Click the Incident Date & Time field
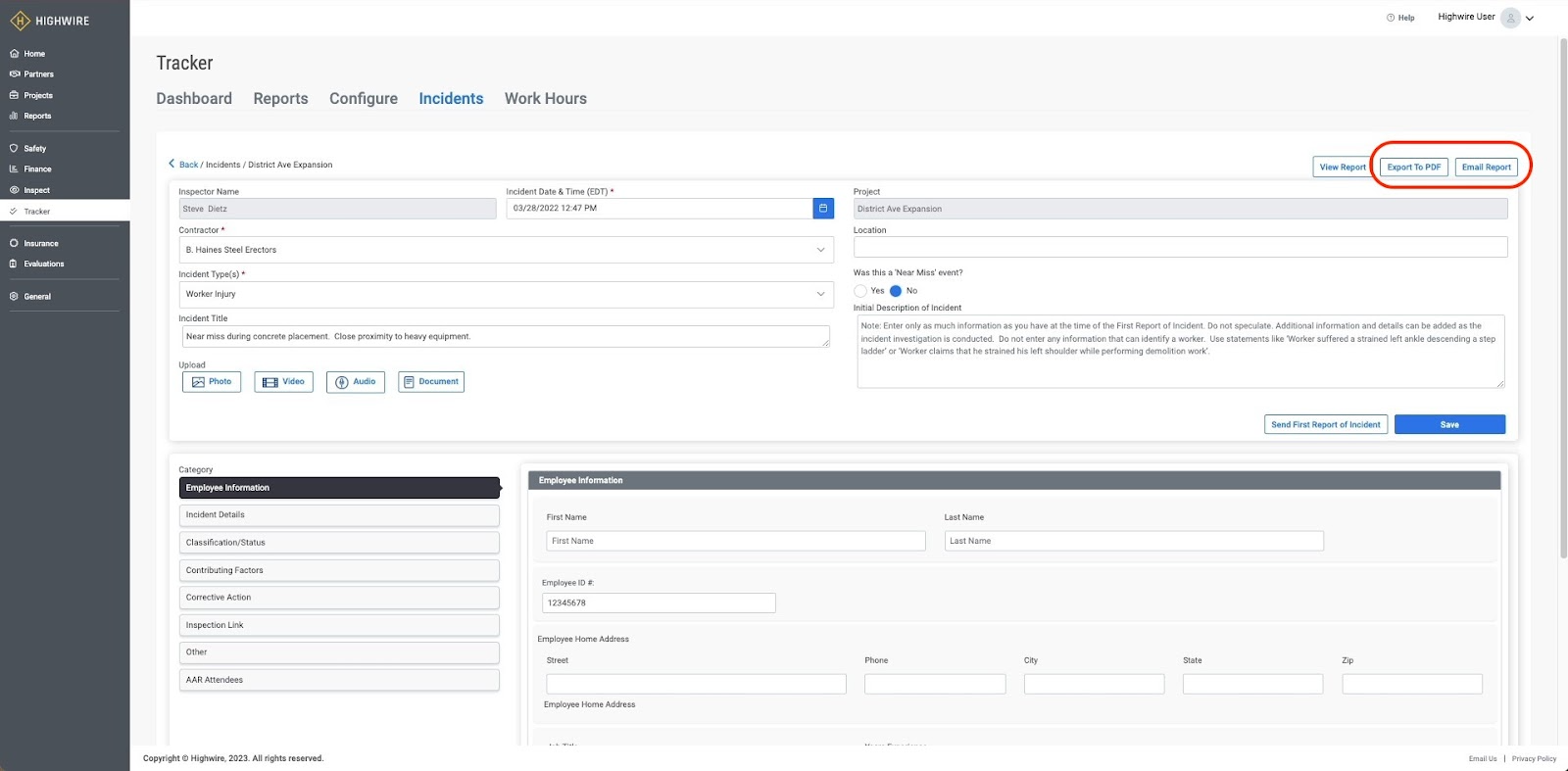 point(660,208)
